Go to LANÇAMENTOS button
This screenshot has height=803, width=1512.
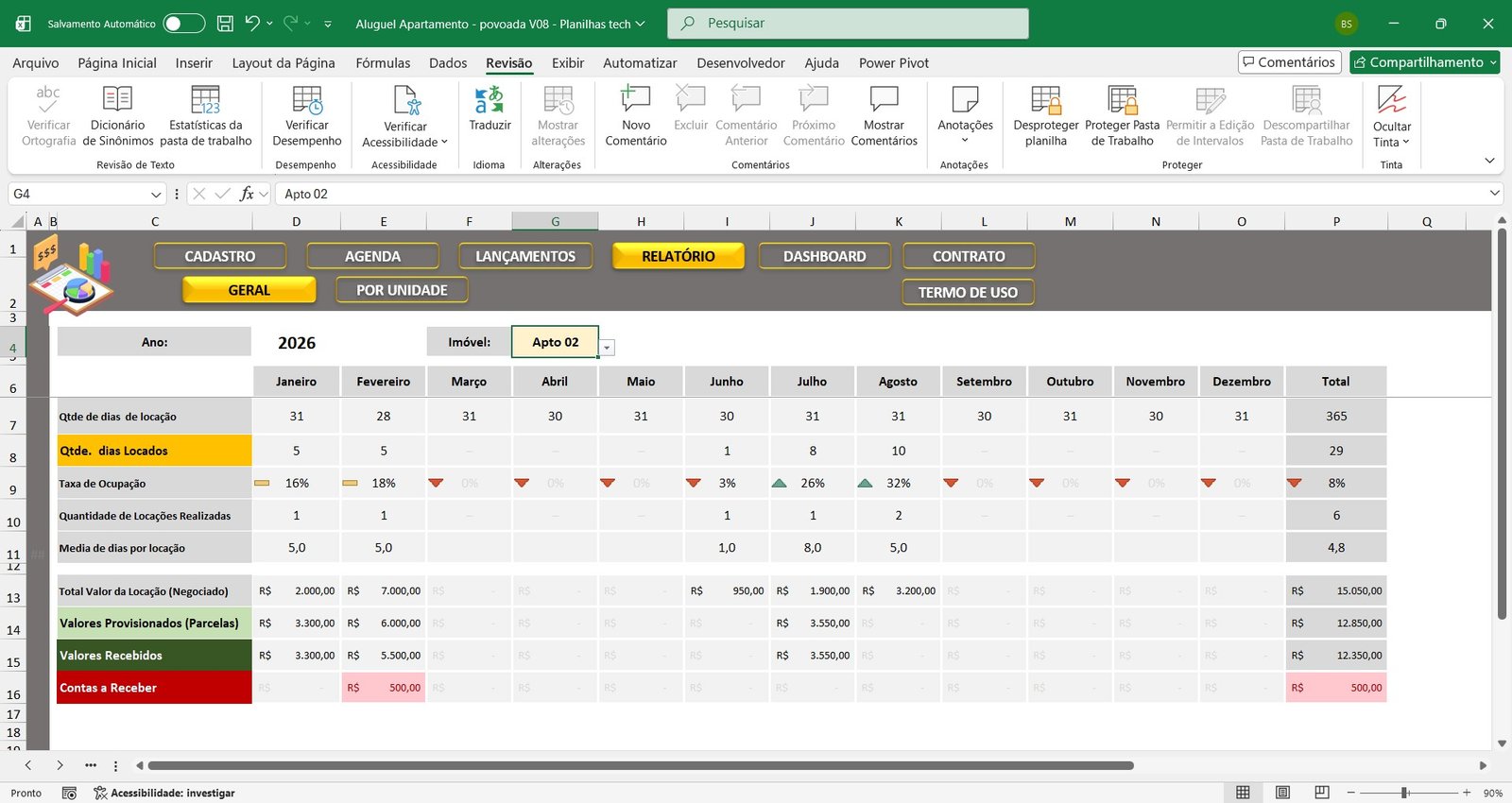(525, 256)
